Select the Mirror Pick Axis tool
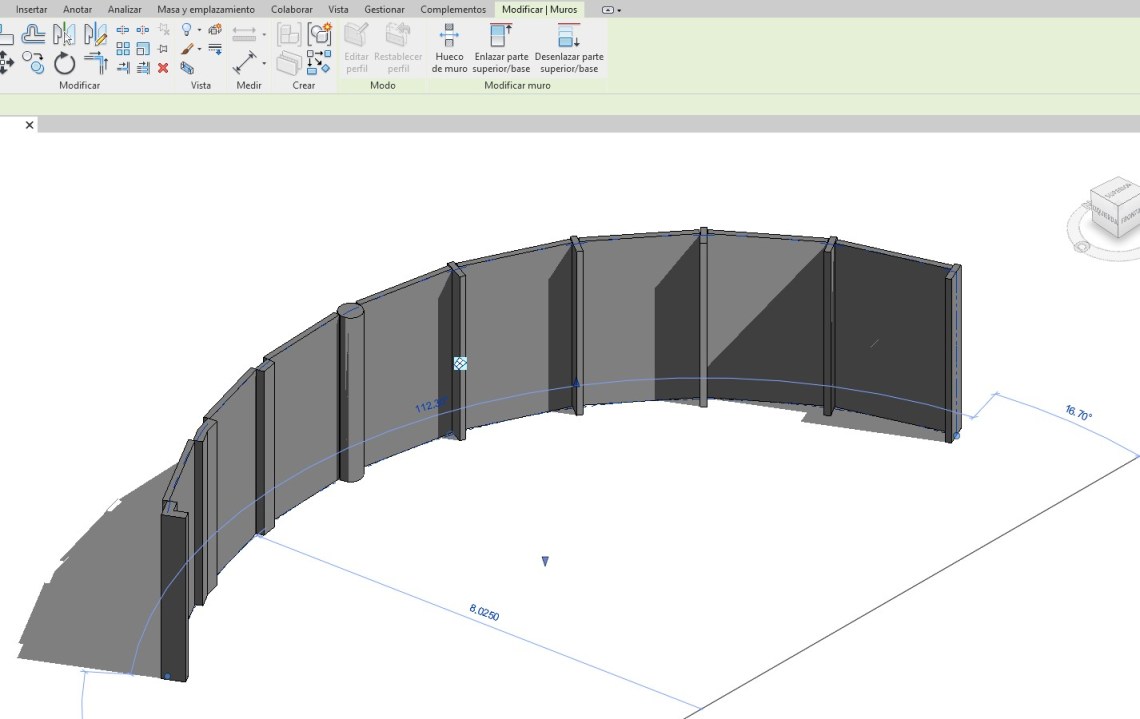 click(64, 35)
